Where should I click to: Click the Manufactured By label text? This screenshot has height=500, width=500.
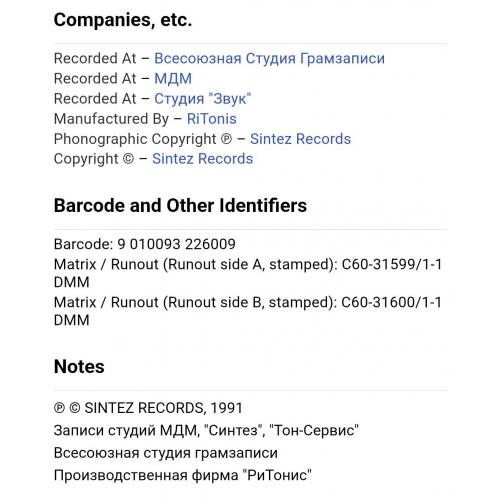(x=111, y=119)
